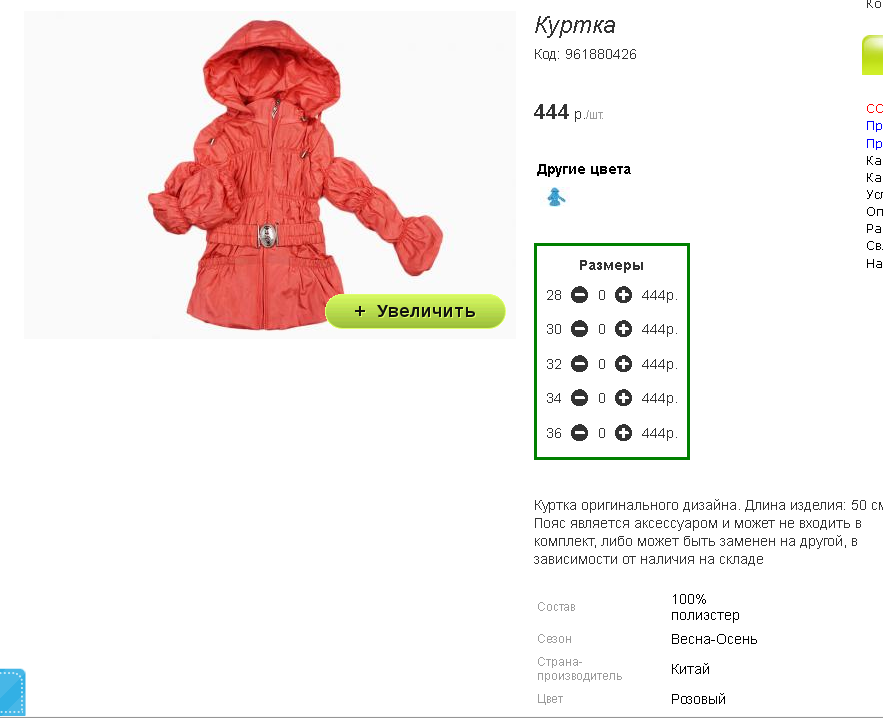This screenshot has width=883, height=718.
Task: Click the quantity value for size 28
Action: 601,295
